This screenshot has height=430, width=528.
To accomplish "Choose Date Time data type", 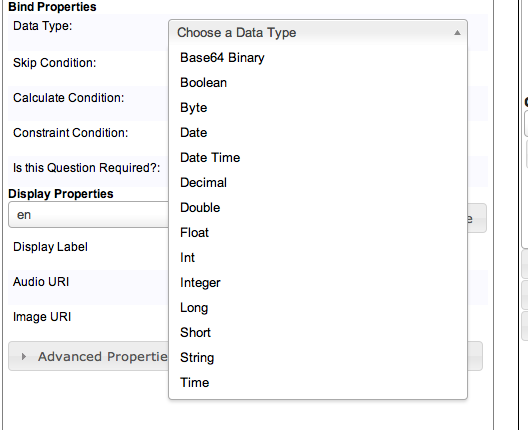I will coord(318,157).
